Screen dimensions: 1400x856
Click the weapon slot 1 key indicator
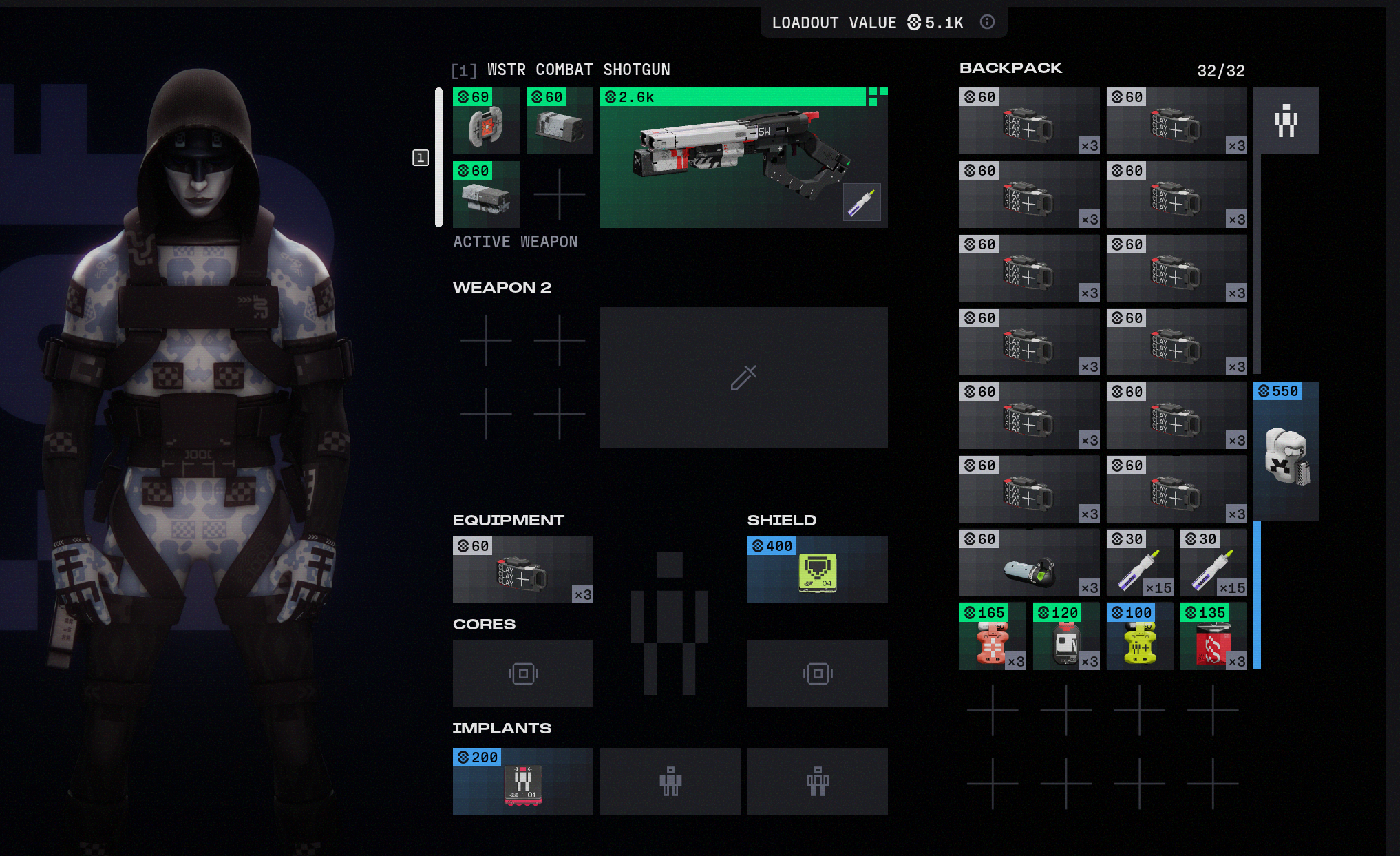tap(421, 158)
